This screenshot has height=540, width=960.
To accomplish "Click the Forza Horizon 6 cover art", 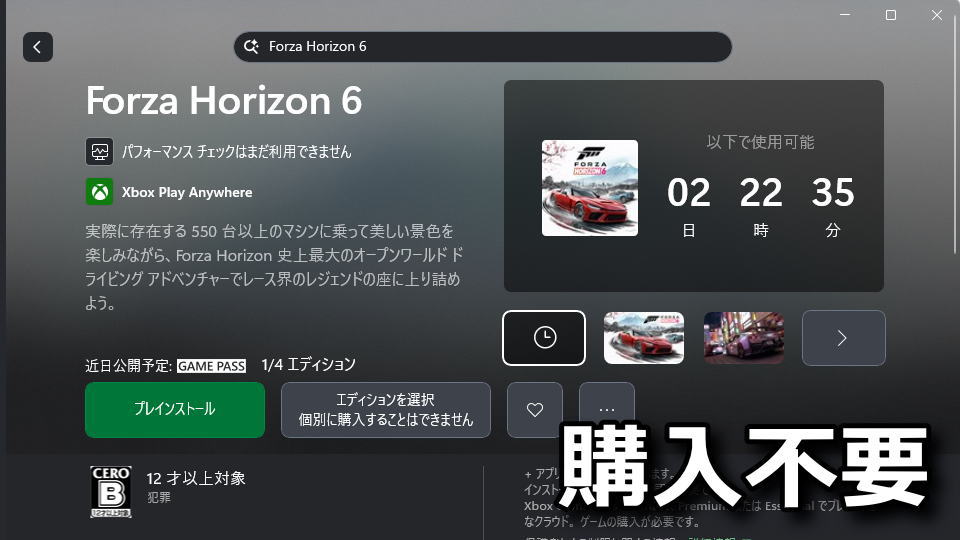I will pyautogui.click(x=590, y=188).
